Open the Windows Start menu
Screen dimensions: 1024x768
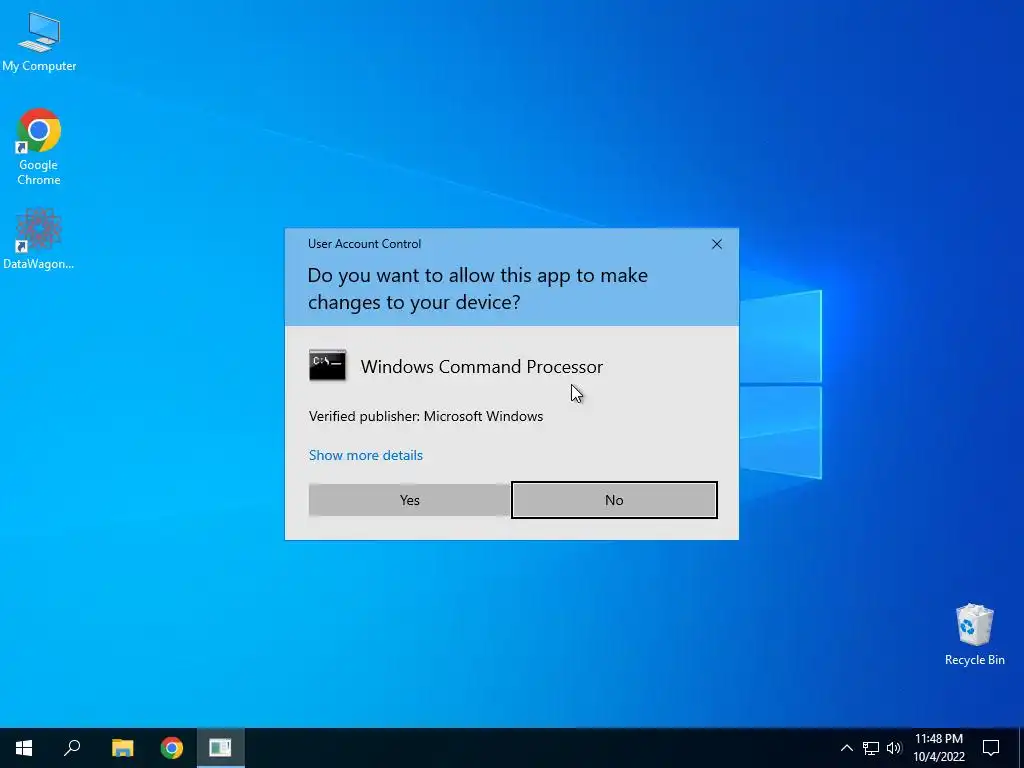tap(24, 748)
